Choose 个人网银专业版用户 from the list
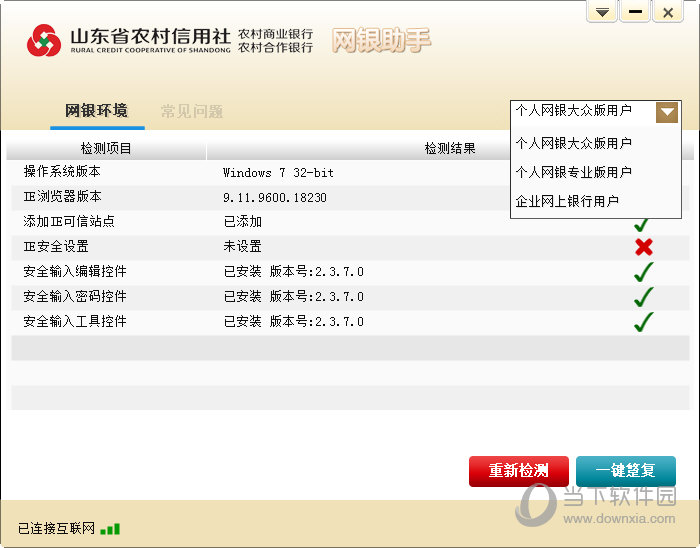 pyautogui.click(x=596, y=172)
